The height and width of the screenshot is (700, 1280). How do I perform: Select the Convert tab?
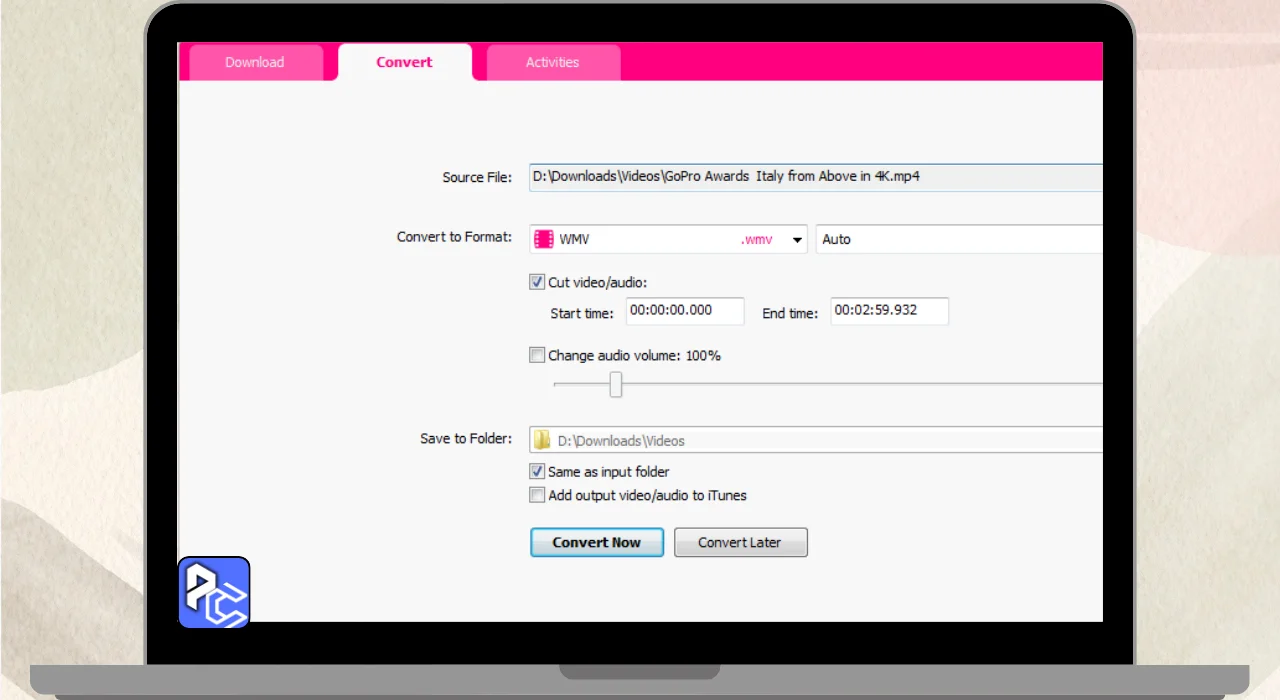tap(404, 62)
